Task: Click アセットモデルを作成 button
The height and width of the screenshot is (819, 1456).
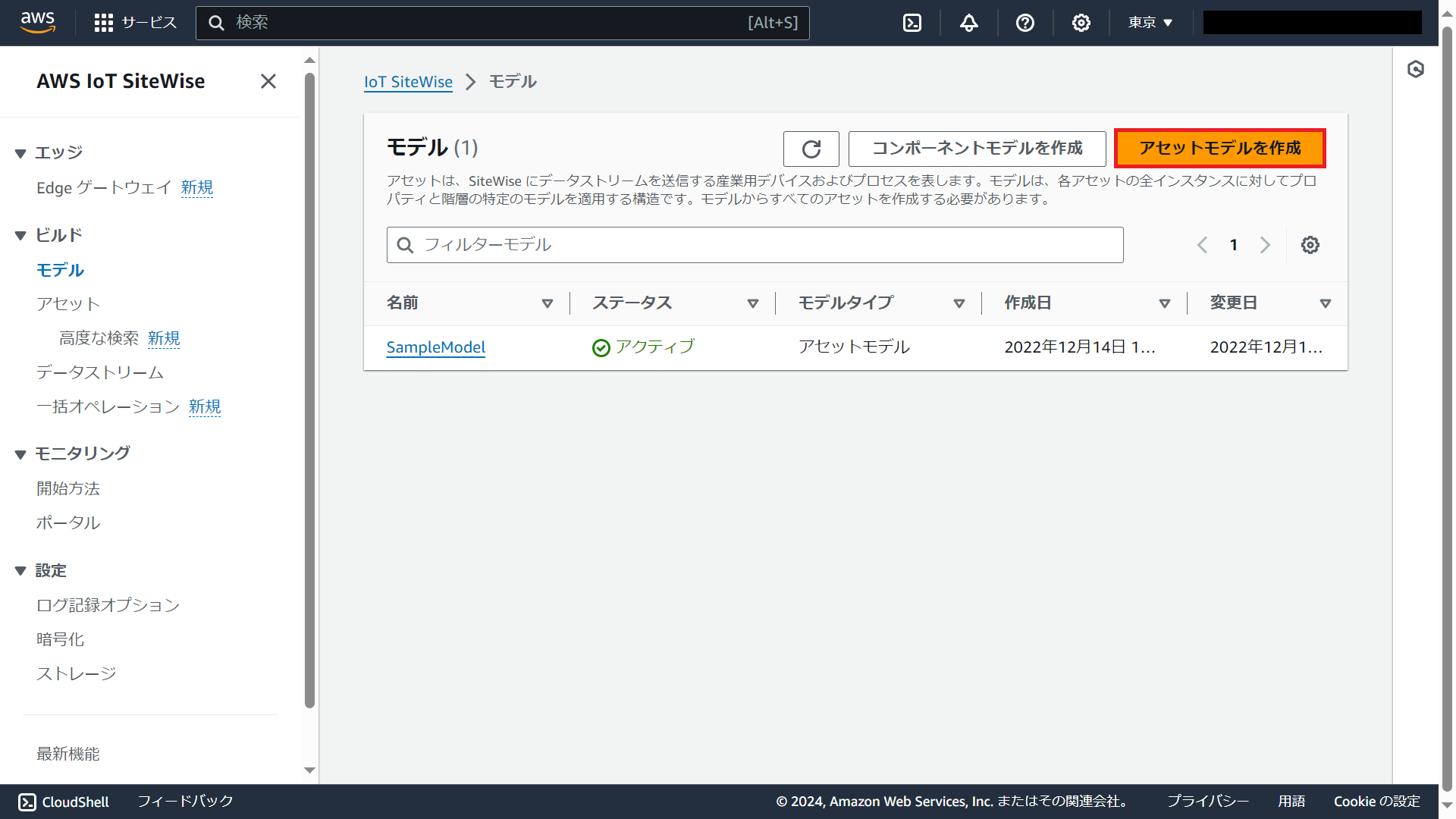Action: pyautogui.click(x=1219, y=149)
